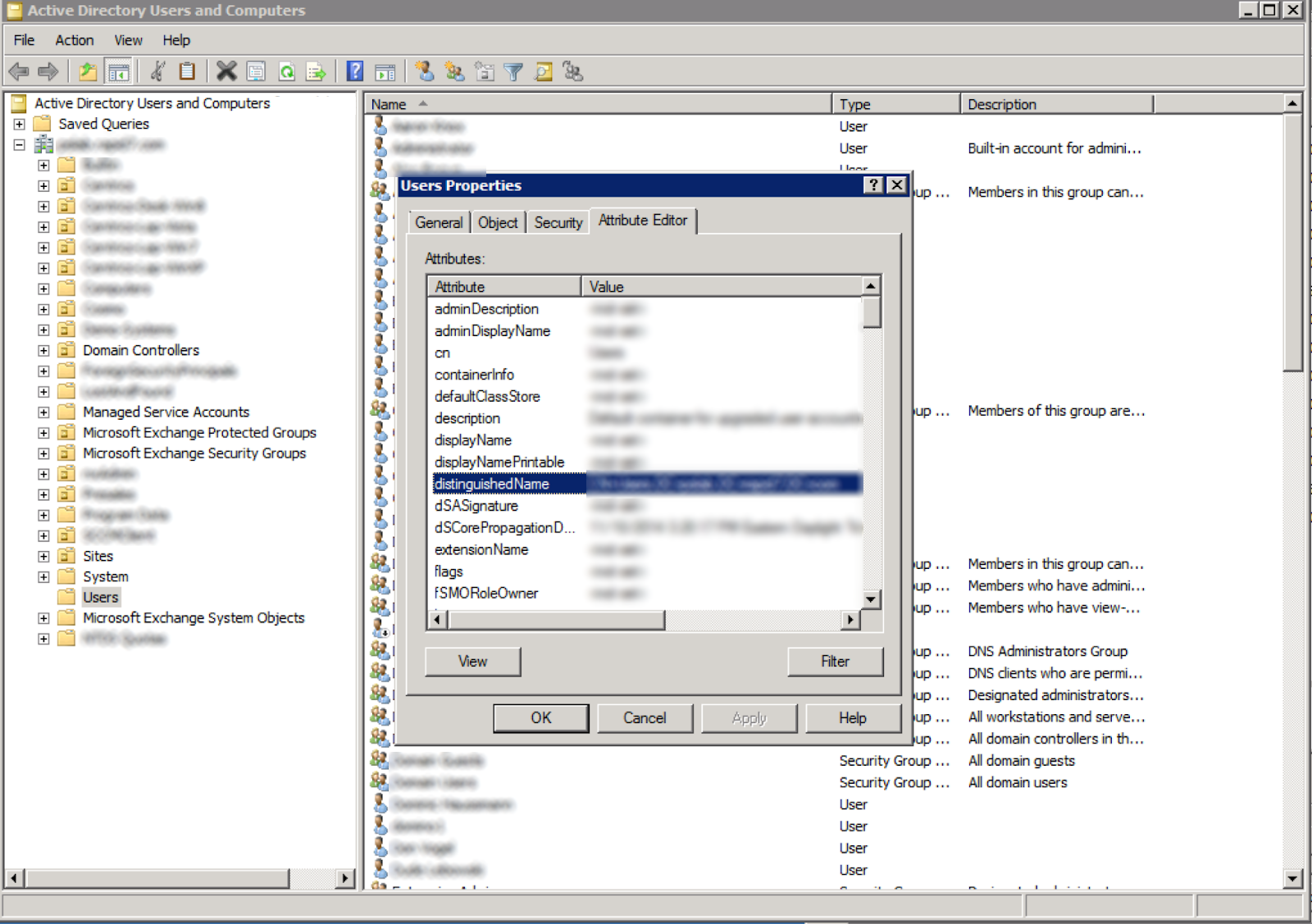
Task: Click the Back arrow toolbar icon
Action: click(x=19, y=72)
